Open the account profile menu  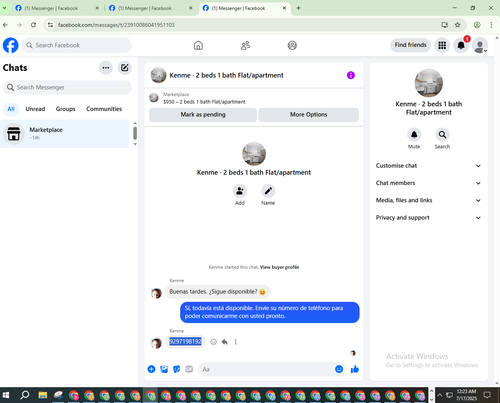coord(480,45)
